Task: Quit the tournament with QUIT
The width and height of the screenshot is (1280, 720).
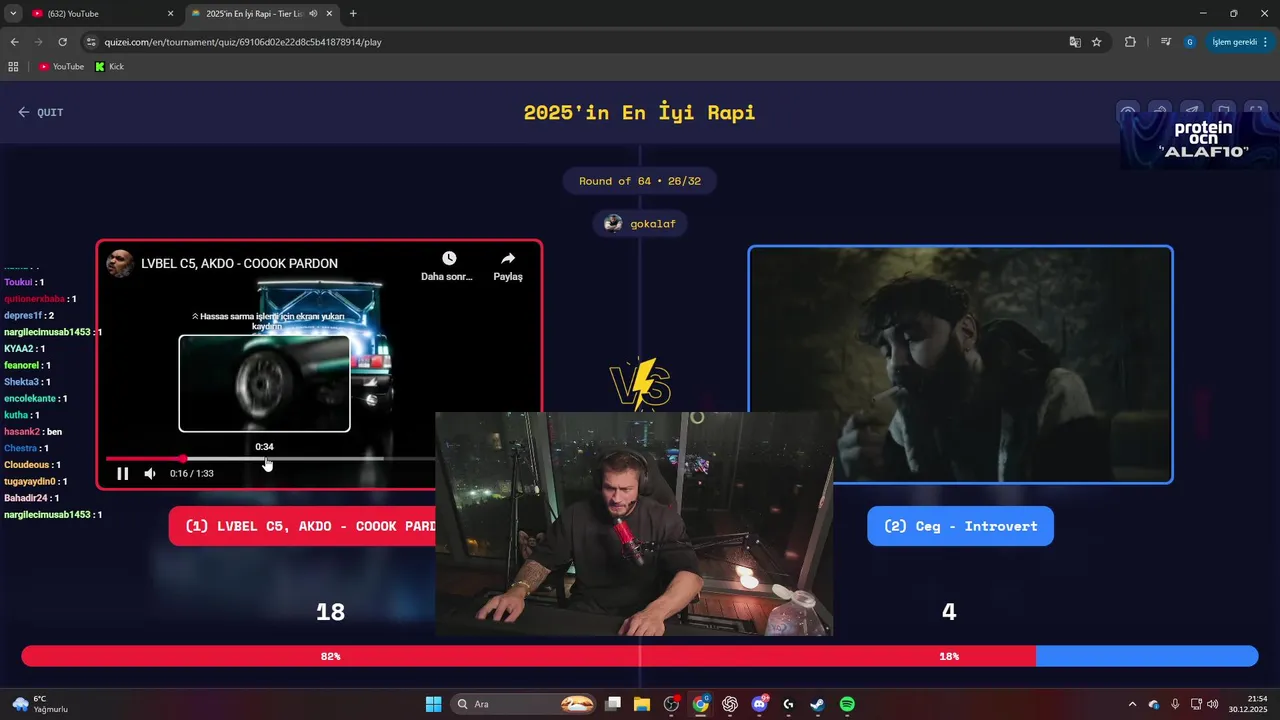Action: pos(40,112)
